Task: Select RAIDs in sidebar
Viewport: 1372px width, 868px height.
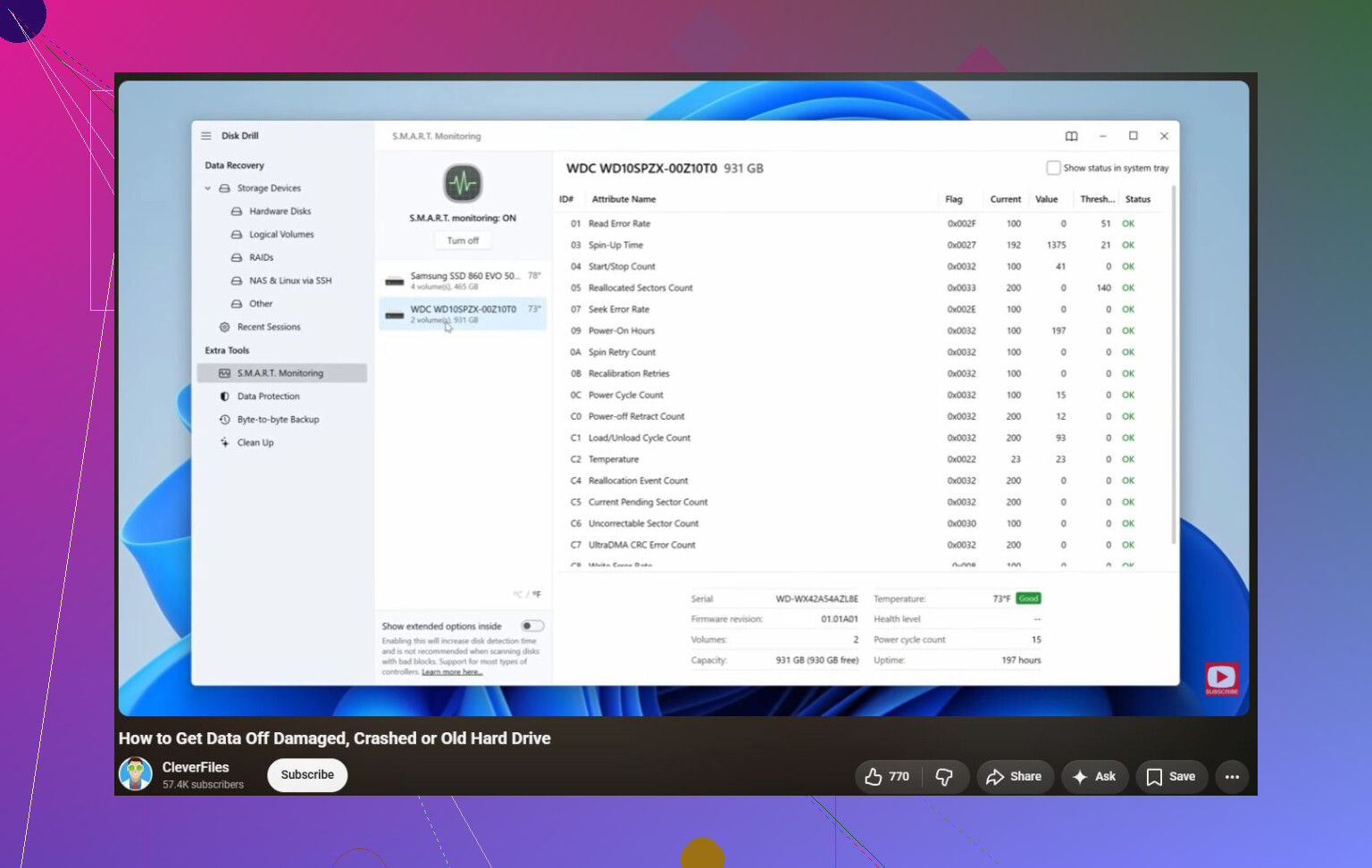Action: point(262,258)
